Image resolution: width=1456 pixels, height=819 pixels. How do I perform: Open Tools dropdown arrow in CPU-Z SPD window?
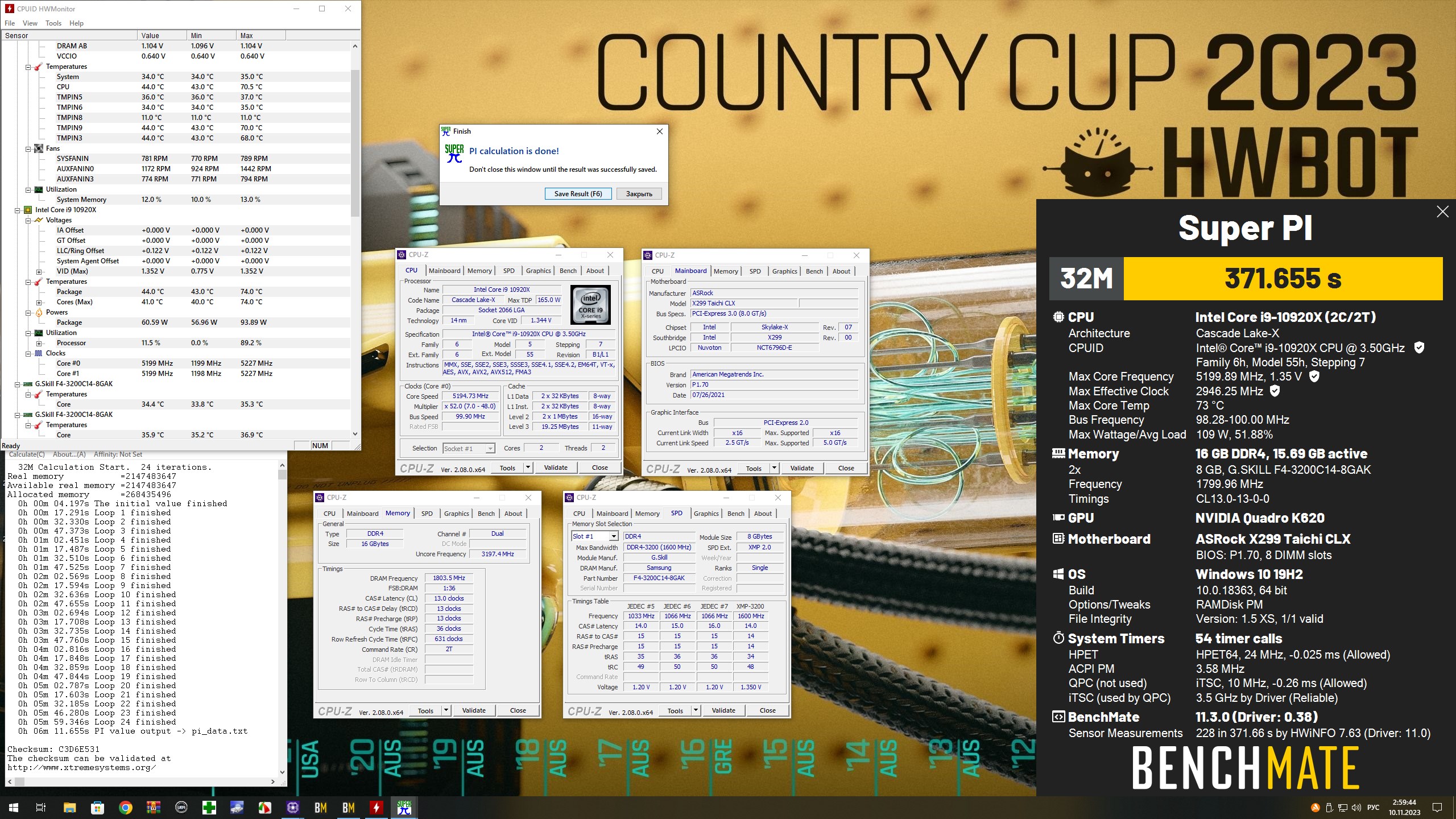coord(695,710)
